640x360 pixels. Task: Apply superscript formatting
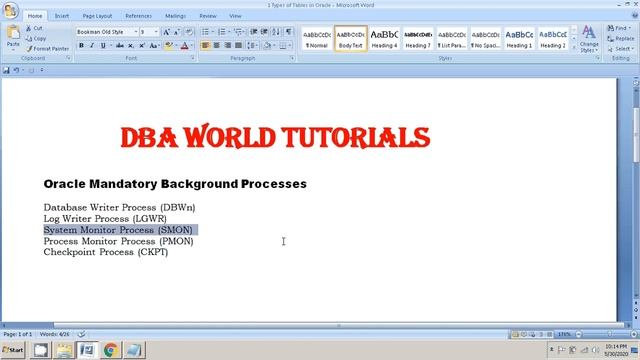[142, 45]
